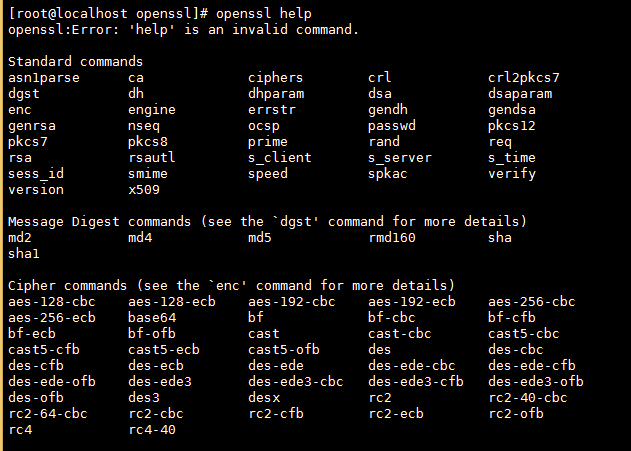Click the invalid command error message line
This screenshot has height=451, width=631.
(x=183, y=29)
